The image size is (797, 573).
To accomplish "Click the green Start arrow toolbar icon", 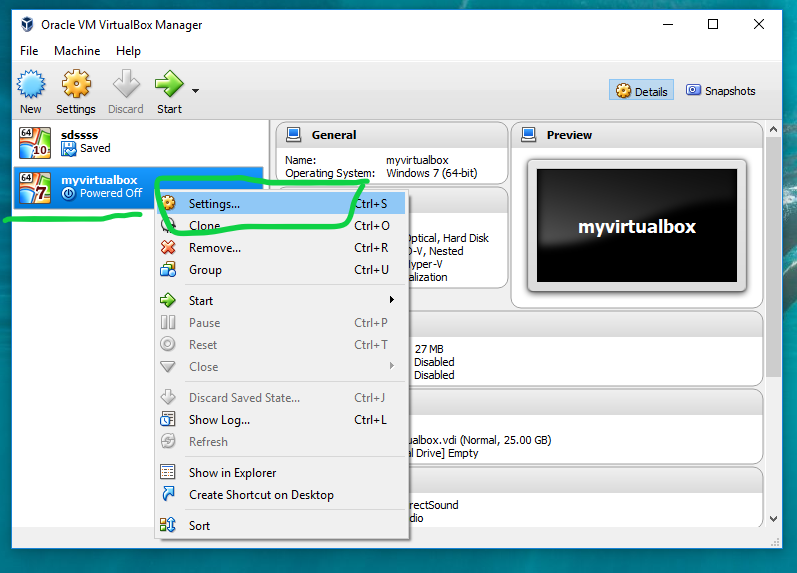I will 169,85.
